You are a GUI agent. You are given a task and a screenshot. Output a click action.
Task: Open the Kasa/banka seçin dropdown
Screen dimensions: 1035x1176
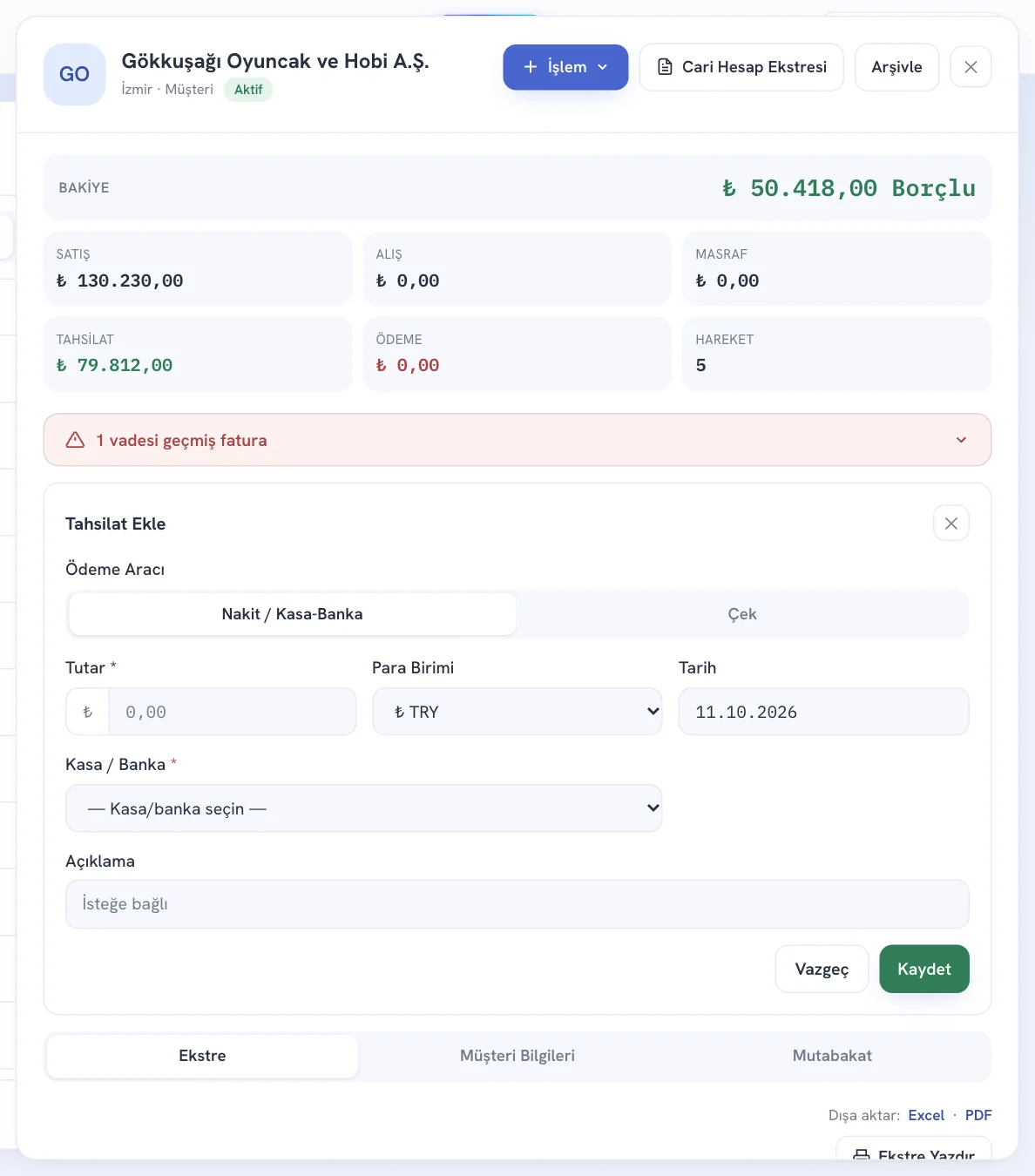364,808
